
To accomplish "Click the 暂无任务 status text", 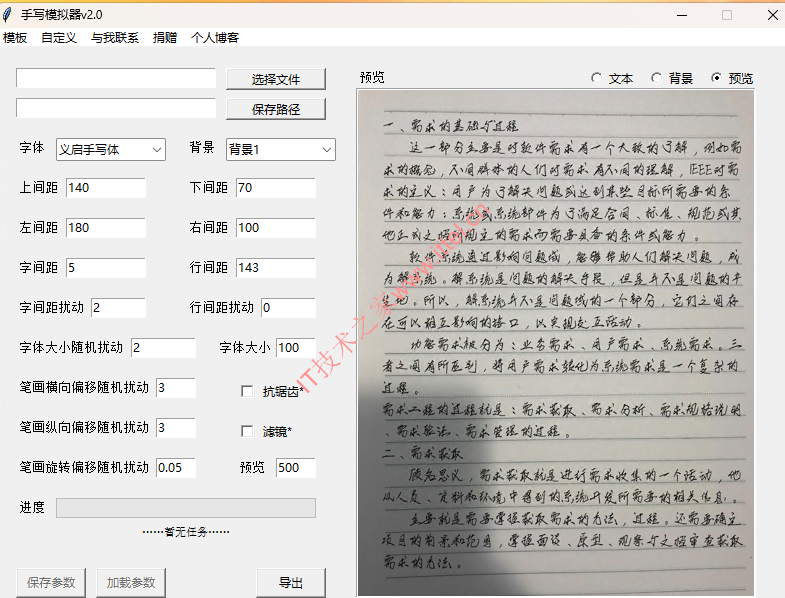I will coord(186,532).
